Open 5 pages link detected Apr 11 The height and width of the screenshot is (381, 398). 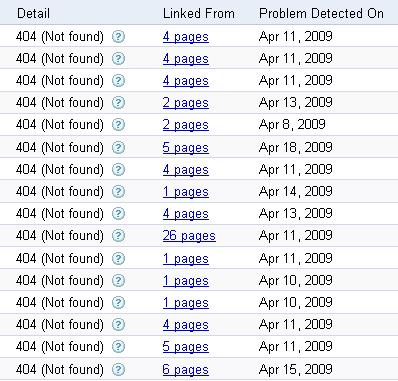pos(186,347)
